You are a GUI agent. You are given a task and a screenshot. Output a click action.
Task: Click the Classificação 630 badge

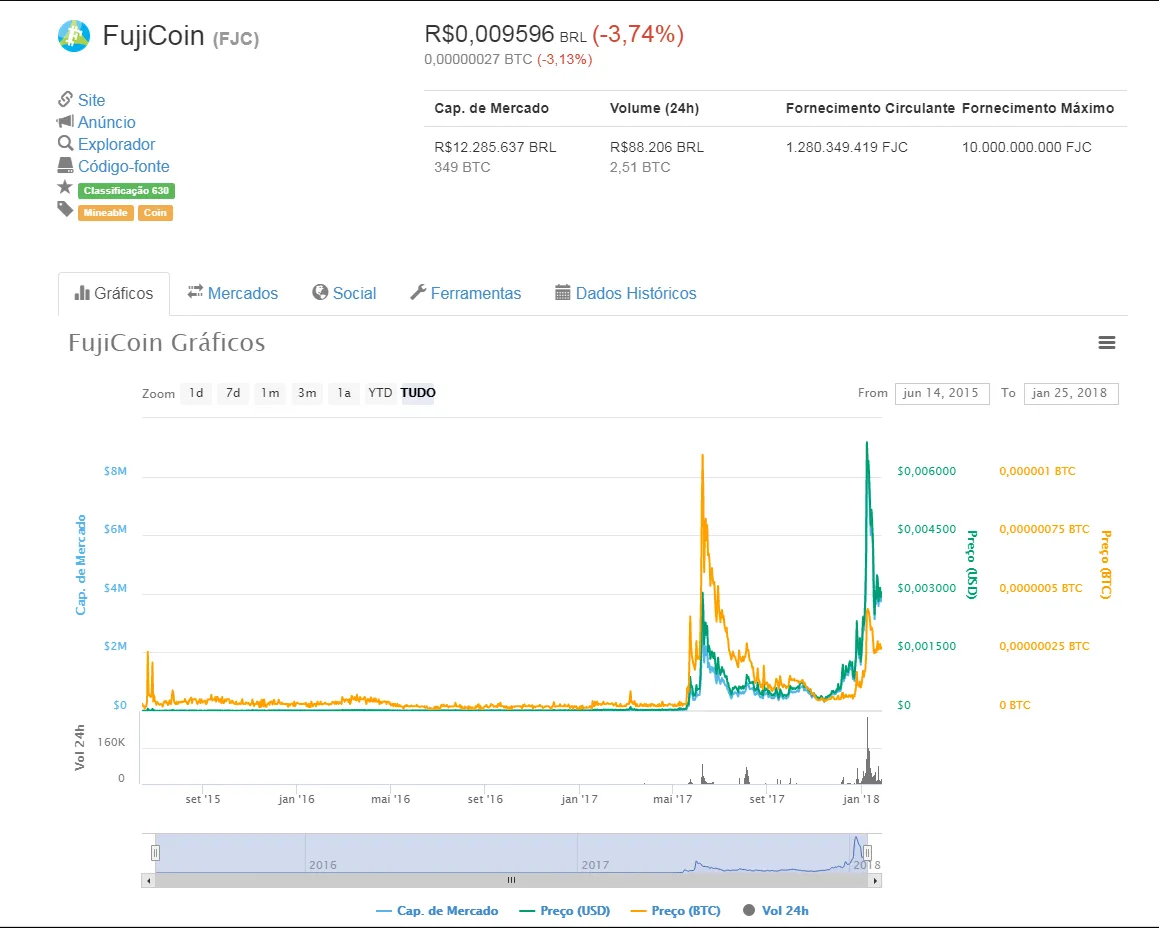(126, 191)
